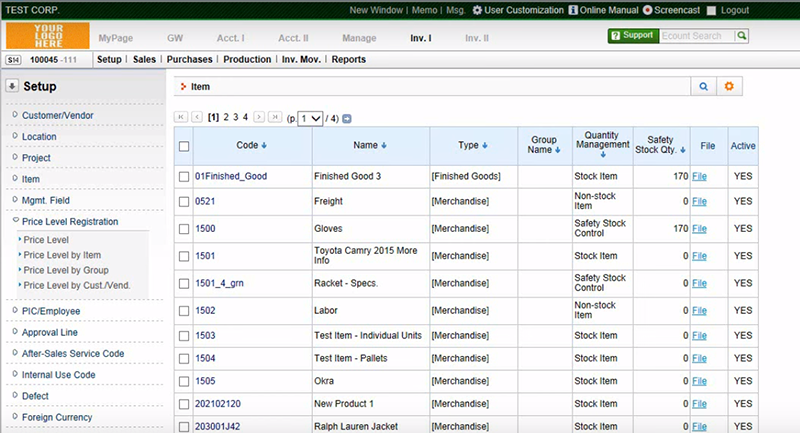This screenshot has height=433, width=800.
Task: Switch to the Inv. II tab
Action: point(477,37)
